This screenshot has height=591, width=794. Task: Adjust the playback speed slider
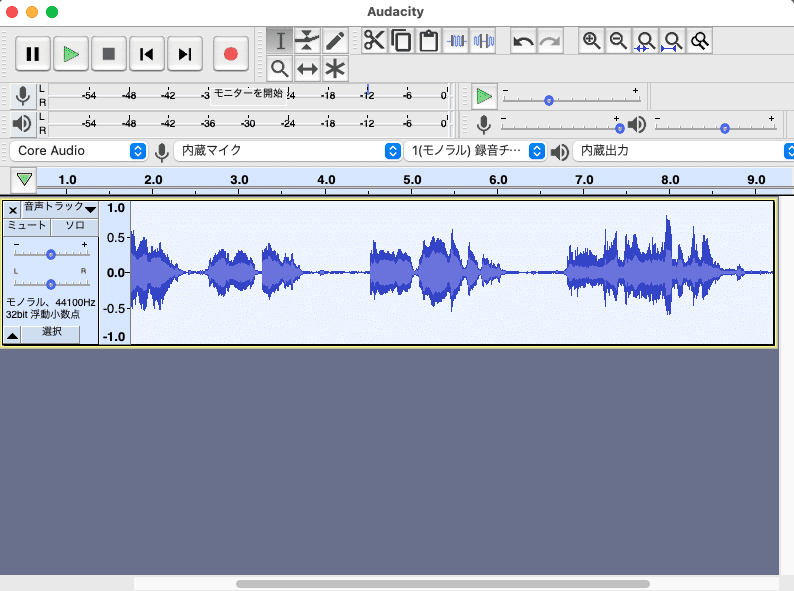pyautogui.click(x=549, y=100)
